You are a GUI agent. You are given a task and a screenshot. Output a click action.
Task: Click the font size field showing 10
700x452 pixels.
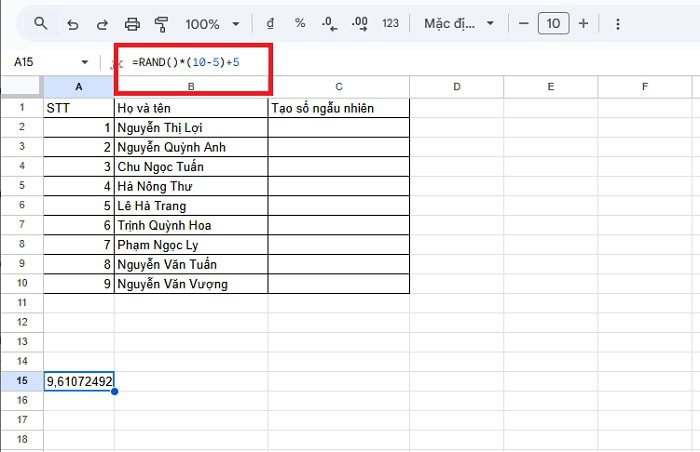552,23
